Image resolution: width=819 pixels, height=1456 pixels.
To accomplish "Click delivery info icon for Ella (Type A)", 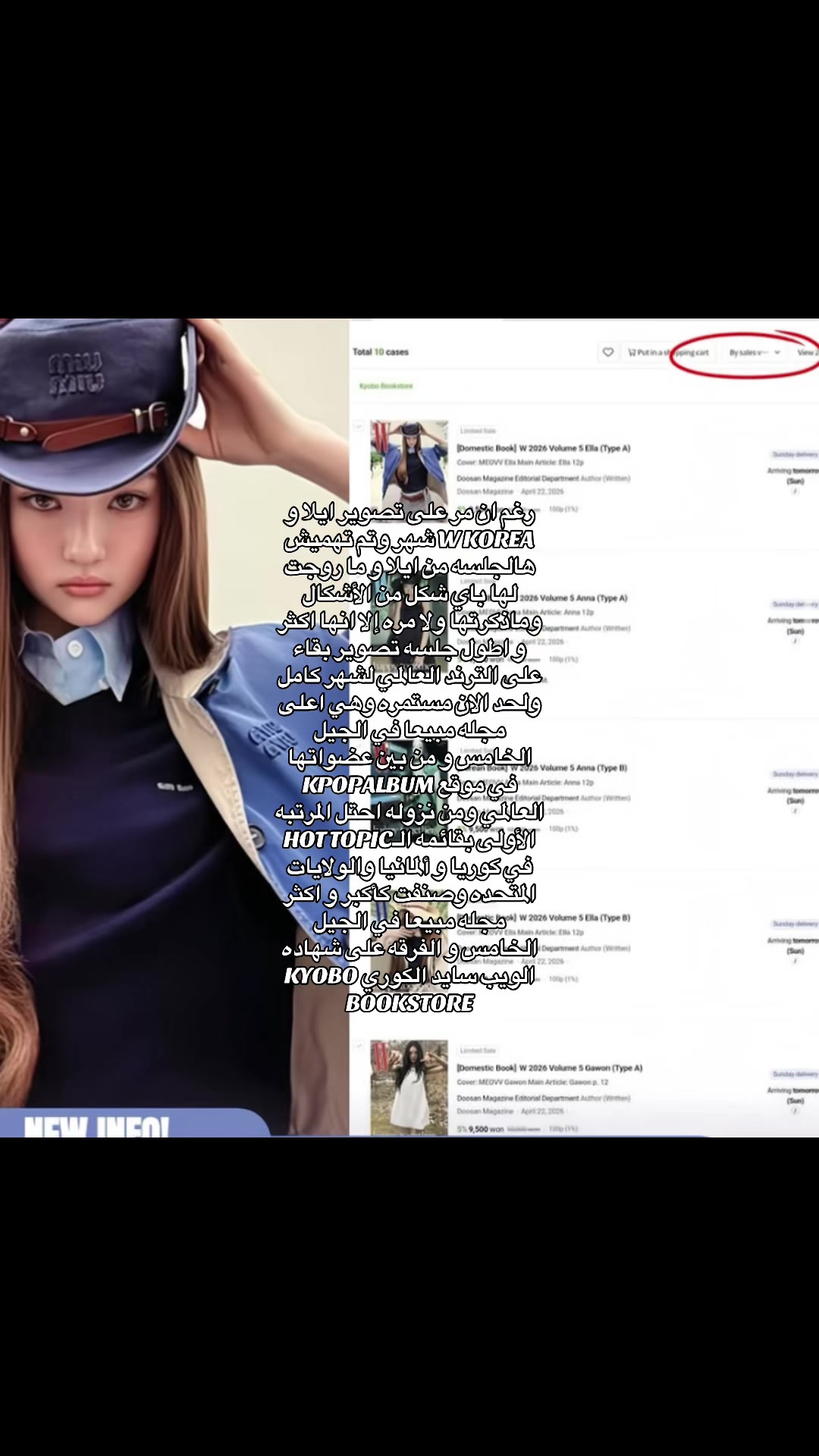I will pyautogui.click(x=795, y=491).
